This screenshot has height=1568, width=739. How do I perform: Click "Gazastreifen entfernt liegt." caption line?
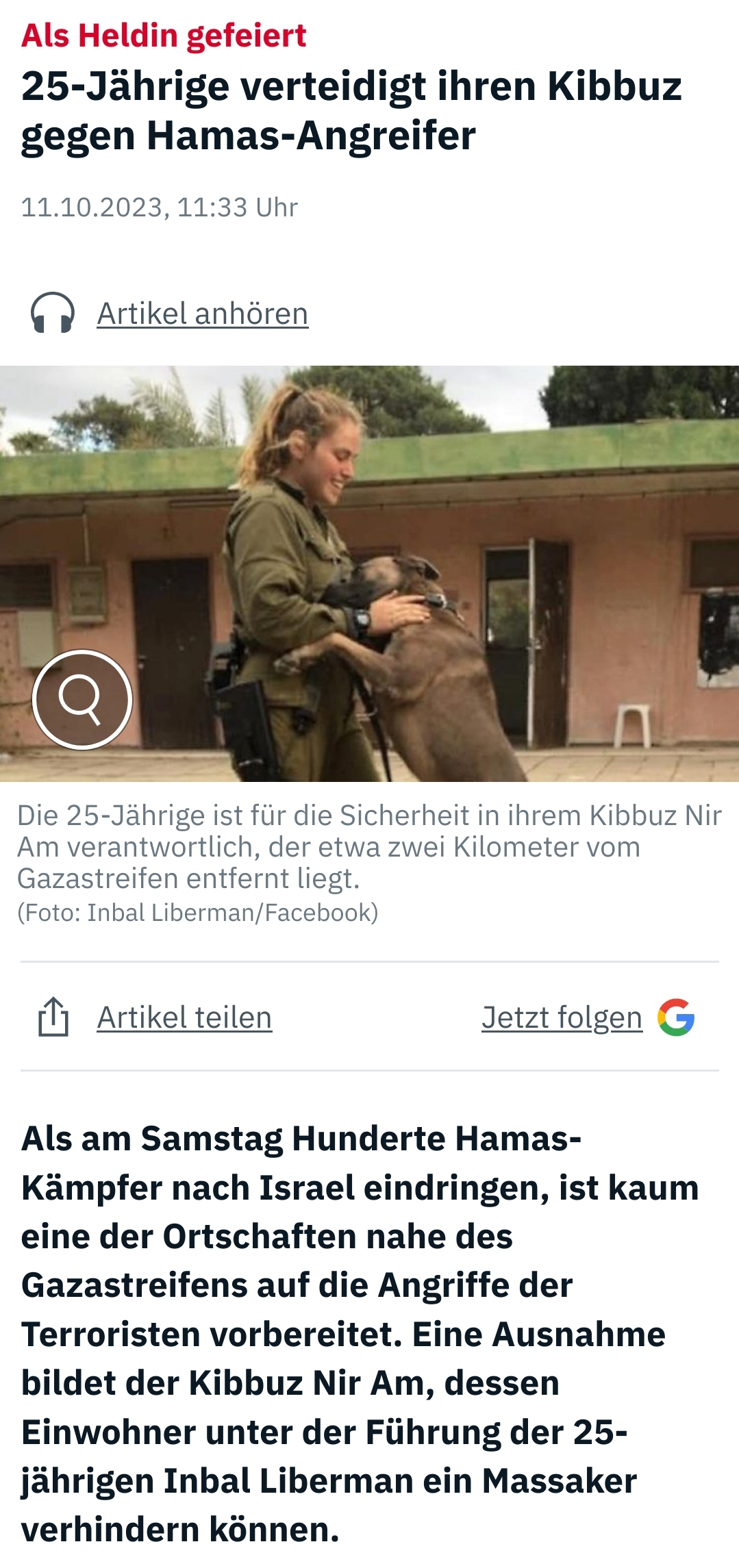[x=188, y=878]
